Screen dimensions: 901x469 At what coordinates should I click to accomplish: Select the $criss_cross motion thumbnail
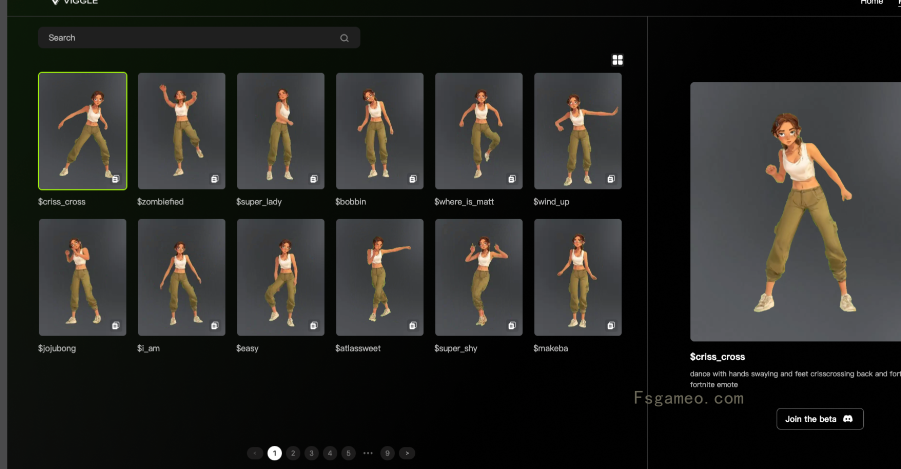83,131
